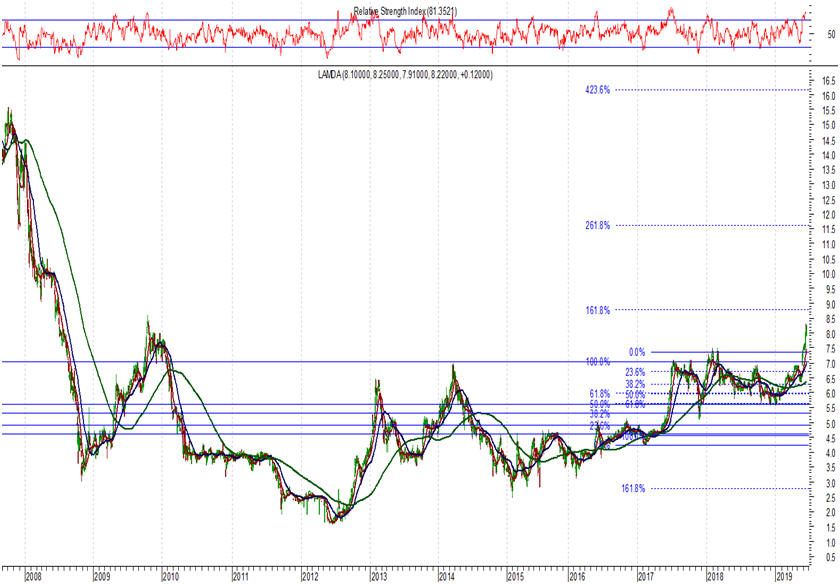Select the 2015 year label on time axis

click(x=515, y=577)
